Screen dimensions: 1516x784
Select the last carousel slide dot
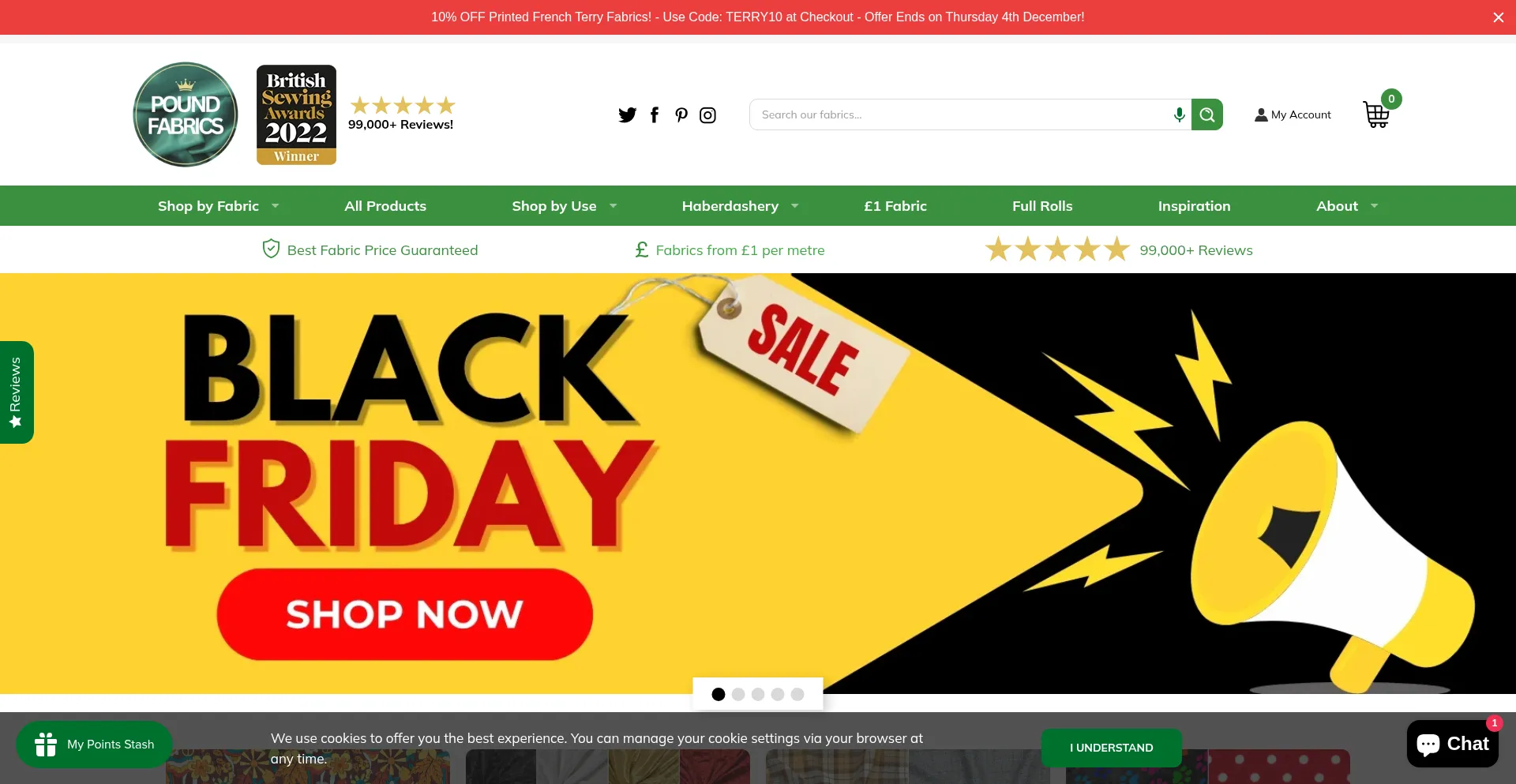click(x=797, y=694)
